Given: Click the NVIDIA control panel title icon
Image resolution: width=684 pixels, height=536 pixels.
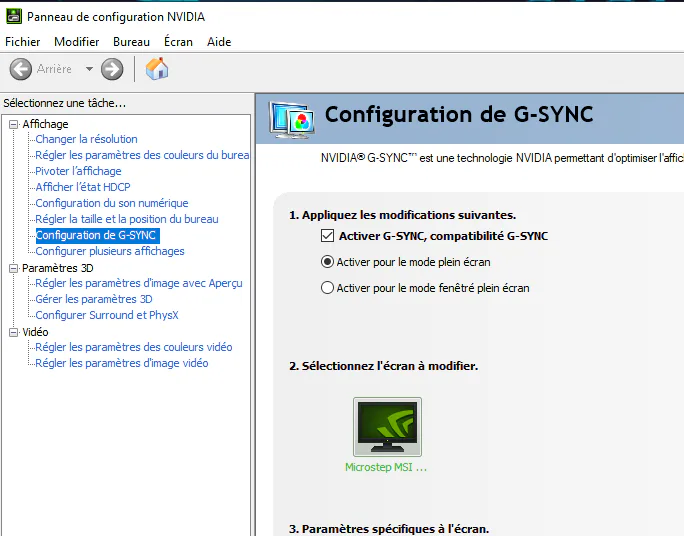Looking at the screenshot, I should coord(14,16).
